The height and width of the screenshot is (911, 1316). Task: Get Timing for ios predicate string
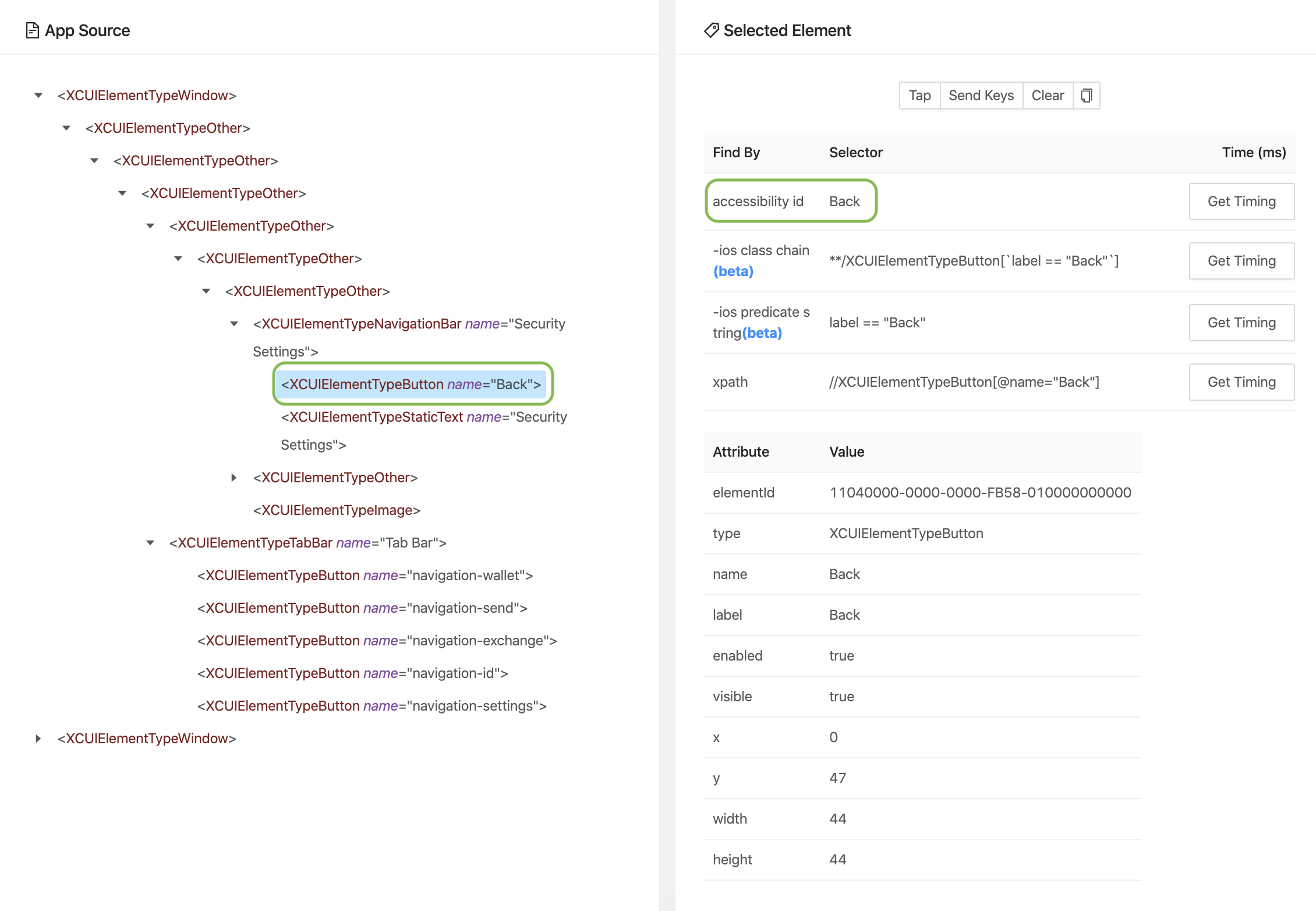click(x=1241, y=323)
